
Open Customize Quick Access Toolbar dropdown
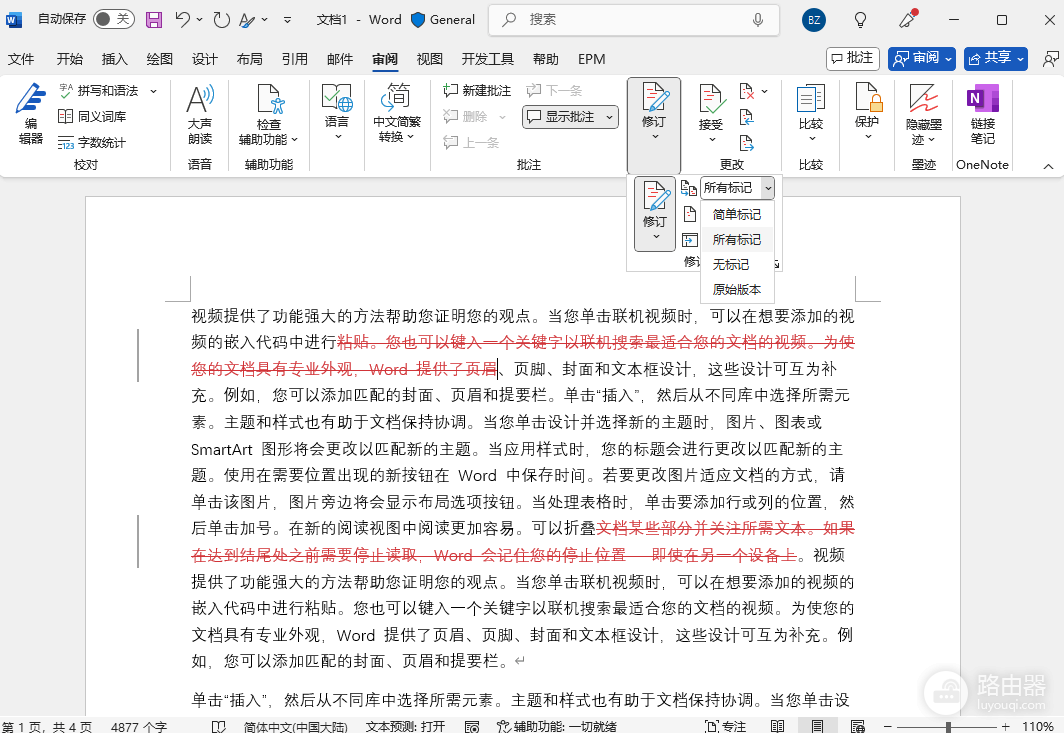(288, 20)
